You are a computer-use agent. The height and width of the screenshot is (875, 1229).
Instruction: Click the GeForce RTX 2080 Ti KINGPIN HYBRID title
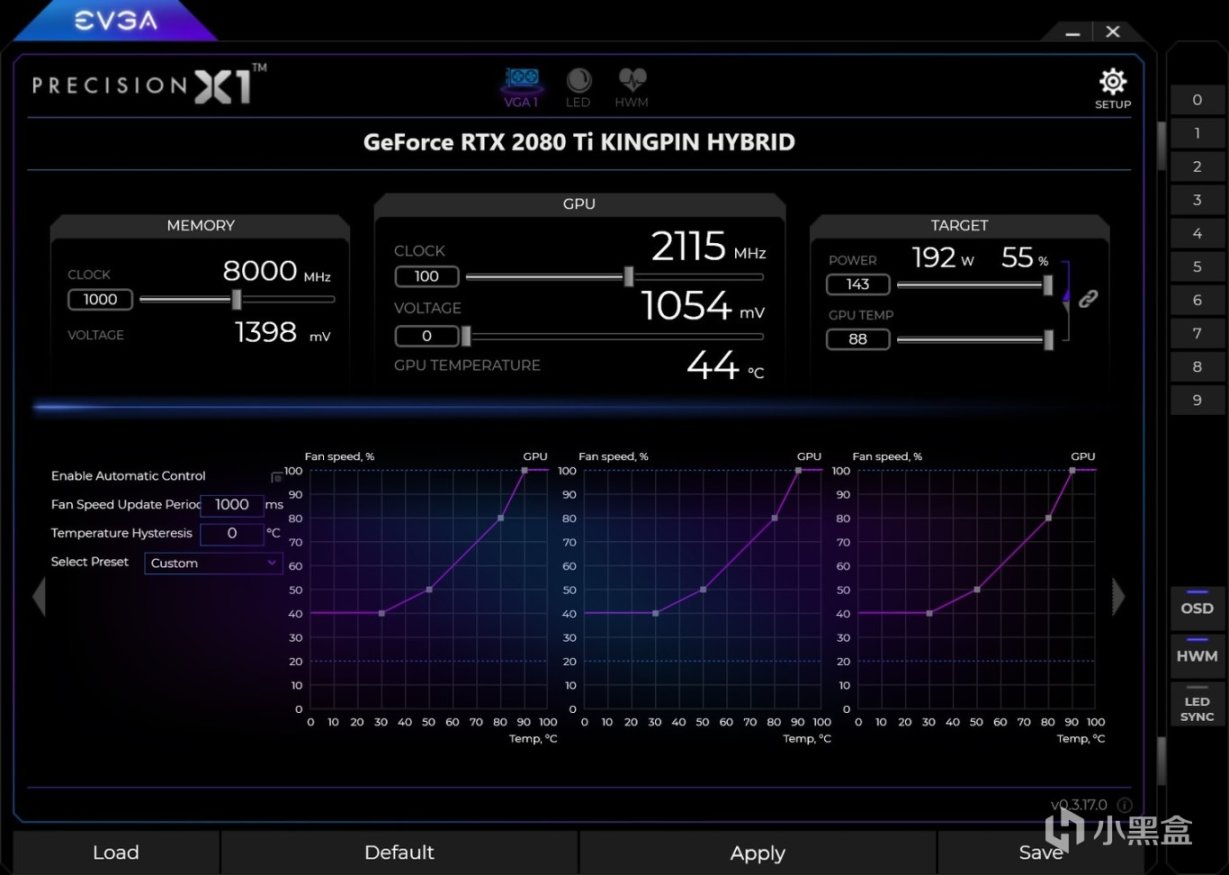[579, 142]
